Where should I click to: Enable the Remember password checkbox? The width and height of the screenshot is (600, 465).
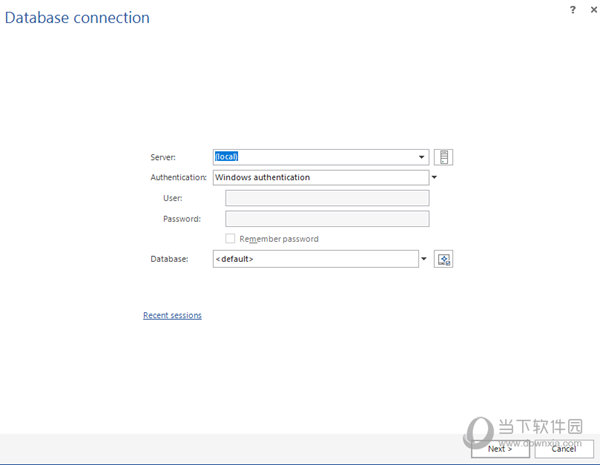pos(231,239)
